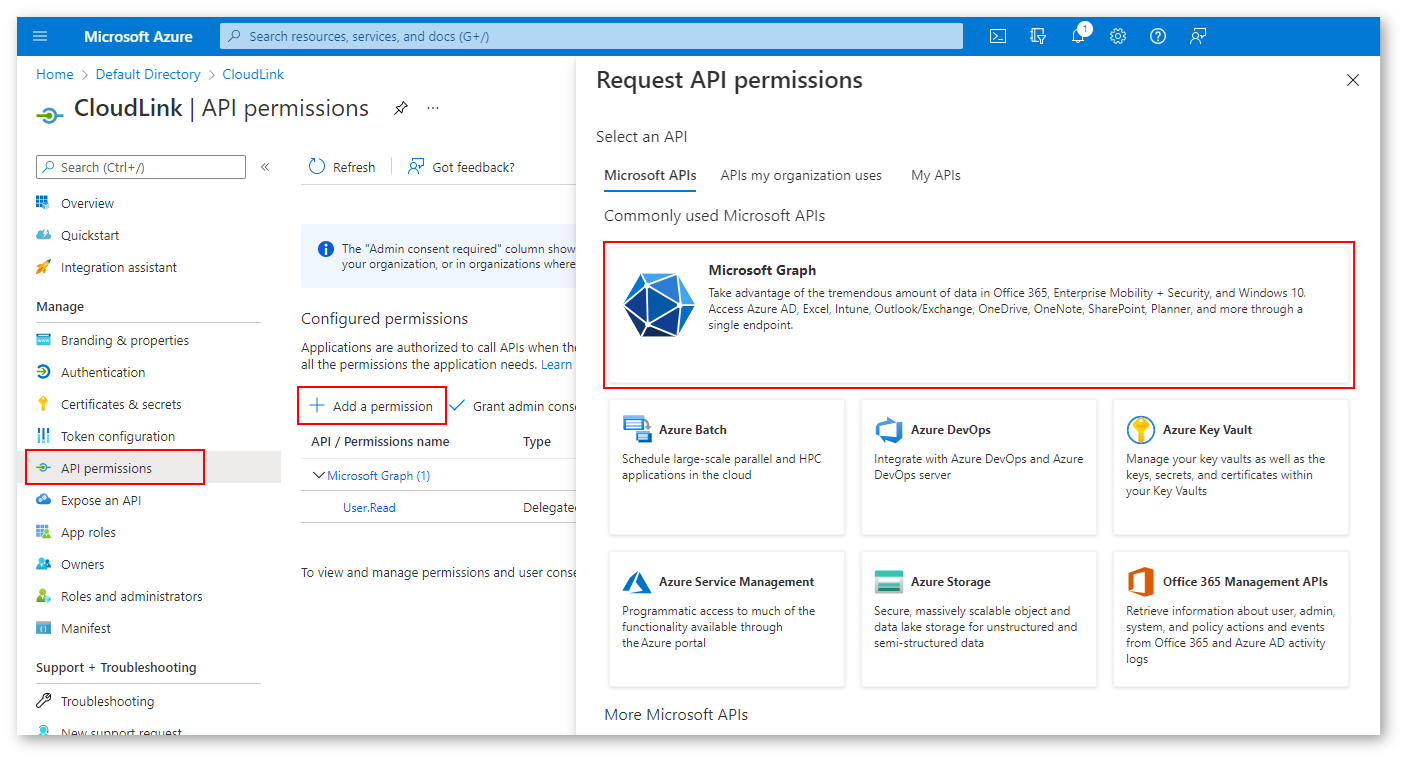Viewport: 1406px width, 761px height.
Task: Select Office 365 Management APIs card
Action: click(x=1231, y=619)
